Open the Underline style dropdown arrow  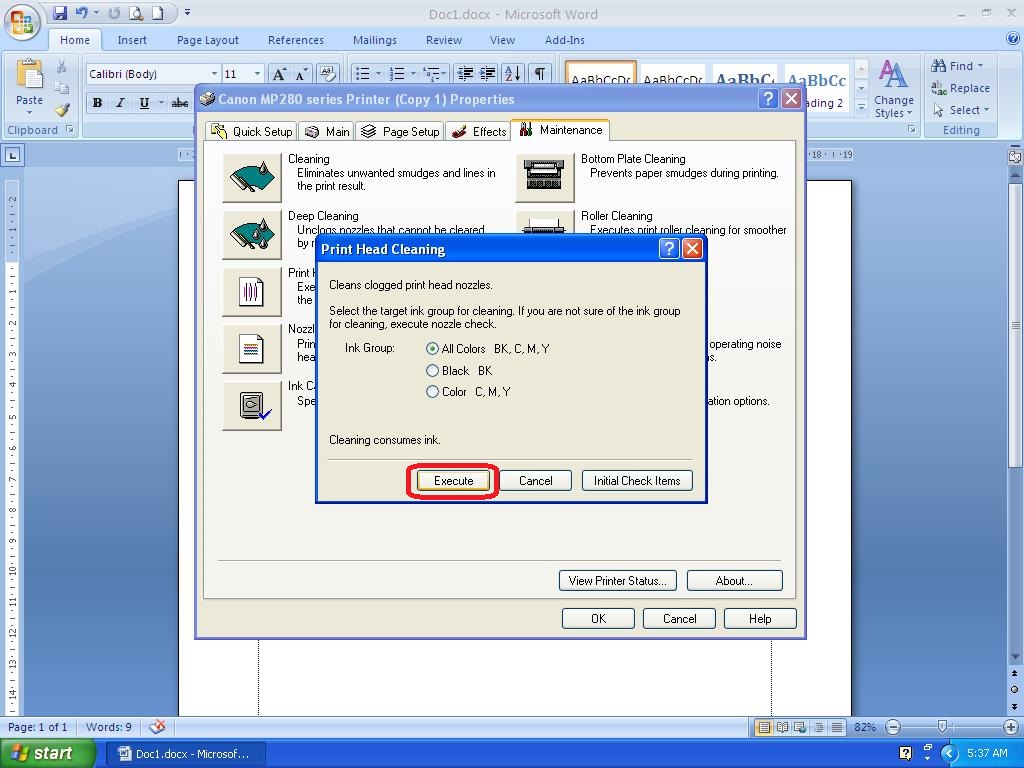[161, 103]
